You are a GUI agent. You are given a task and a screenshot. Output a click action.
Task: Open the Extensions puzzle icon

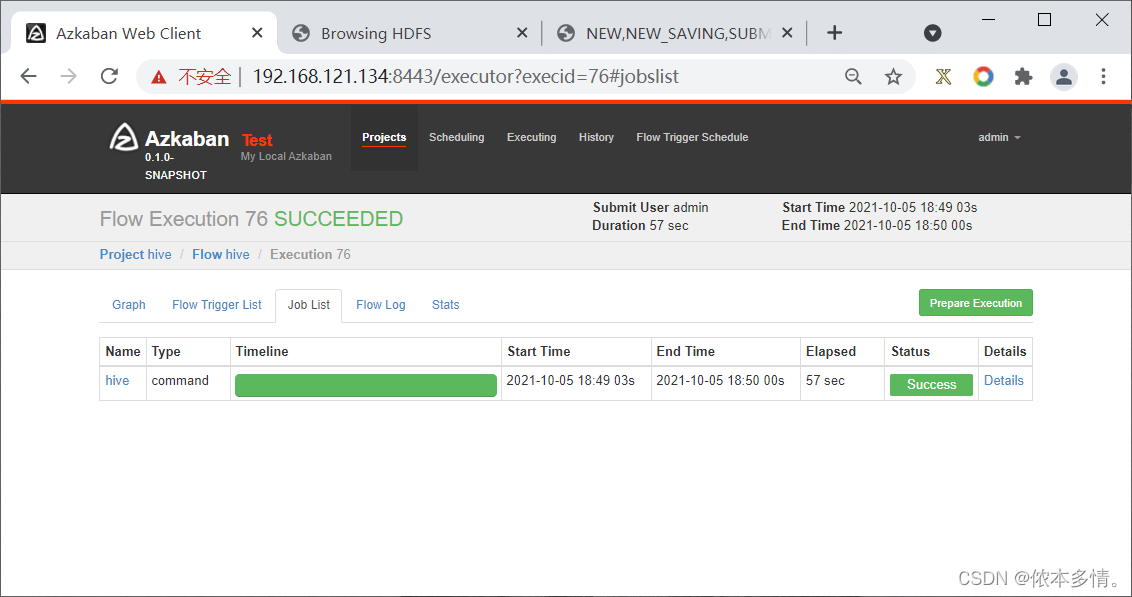point(1023,76)
